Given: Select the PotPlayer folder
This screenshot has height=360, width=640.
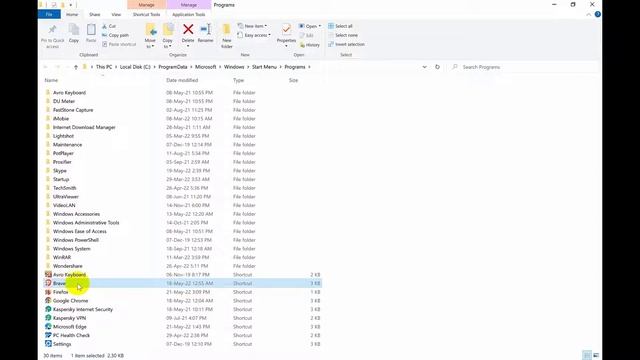Looking at the screenshot, I should coord(63,153).
